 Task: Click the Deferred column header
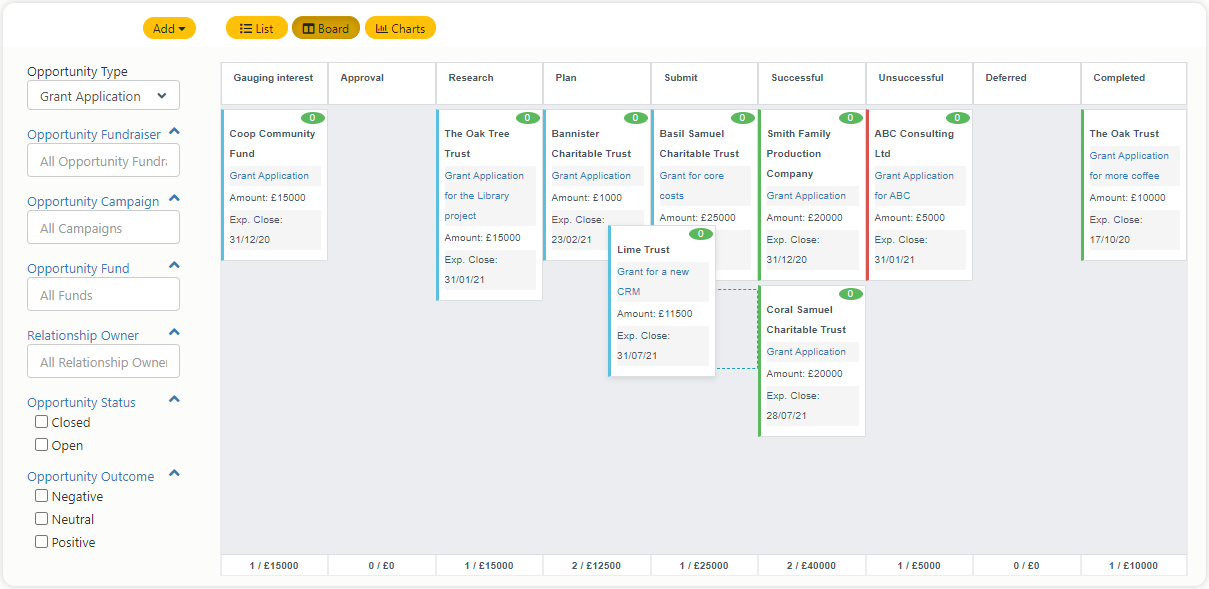coord(1027,83)
